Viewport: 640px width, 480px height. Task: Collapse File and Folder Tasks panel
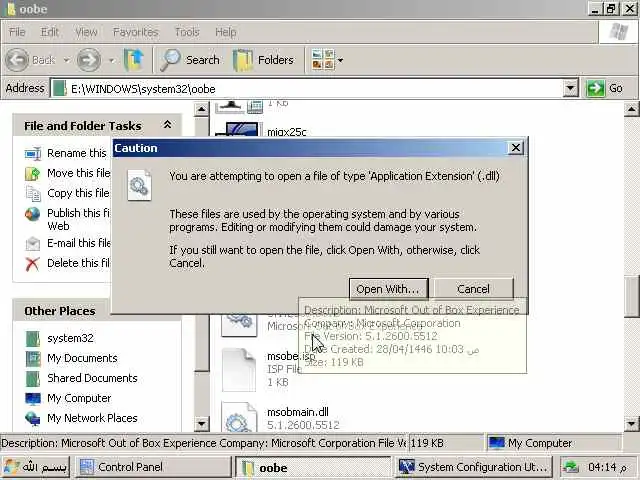[x=167, y=125]
